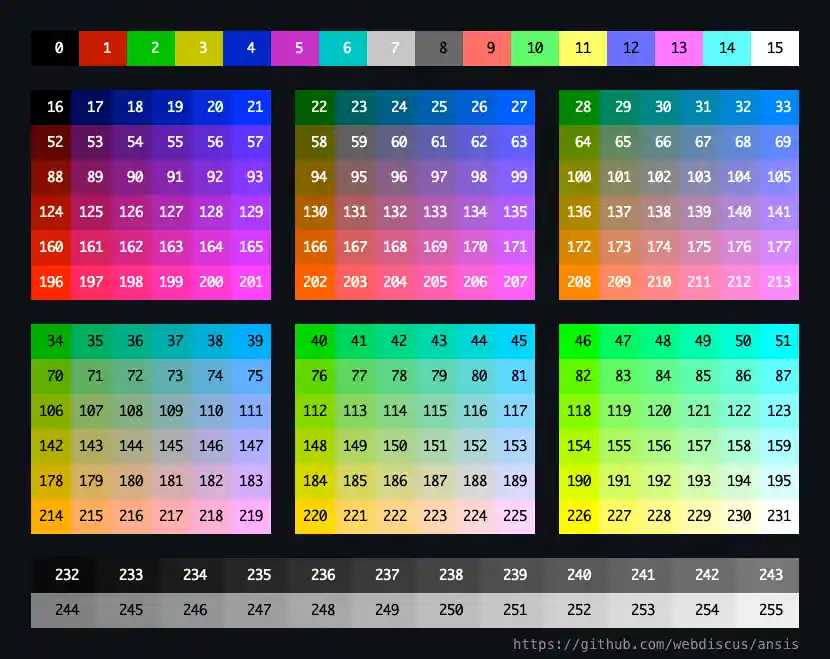830x659 pixels.
Task: Click grayscale swatch 232
Action: pyautogui.click(x=66, y=575)
